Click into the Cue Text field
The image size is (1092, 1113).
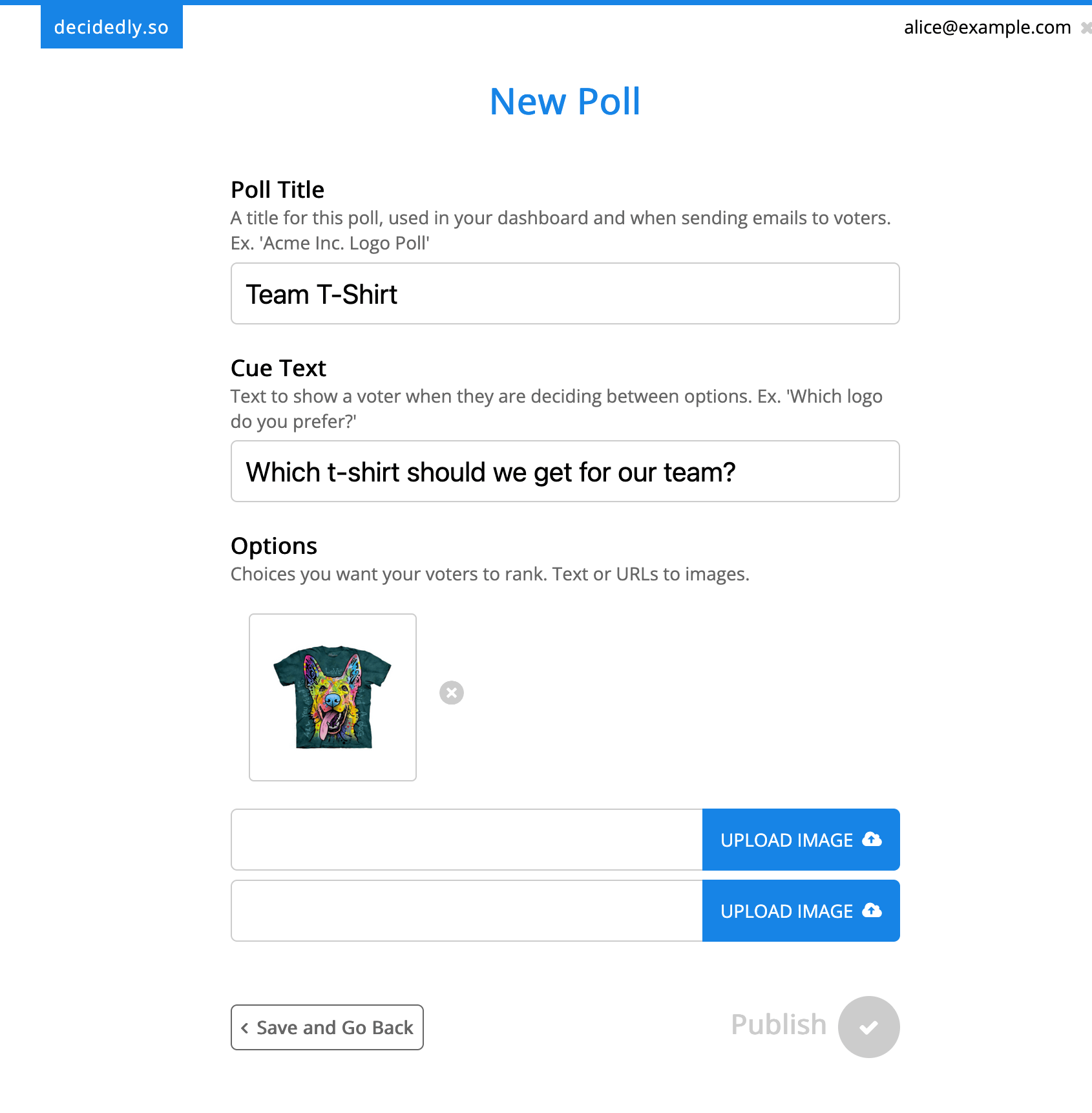click(x=565, y=472)
